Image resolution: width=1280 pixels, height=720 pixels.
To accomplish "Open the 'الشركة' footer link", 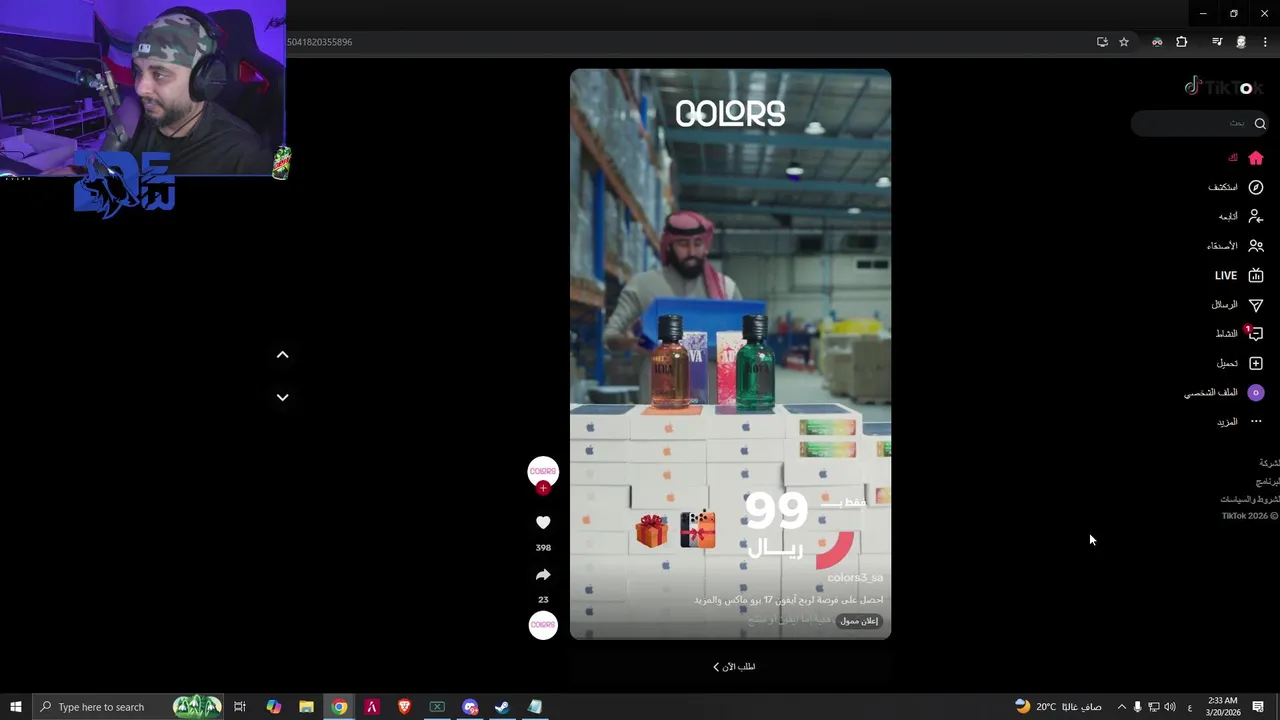I will point(1269,463).
